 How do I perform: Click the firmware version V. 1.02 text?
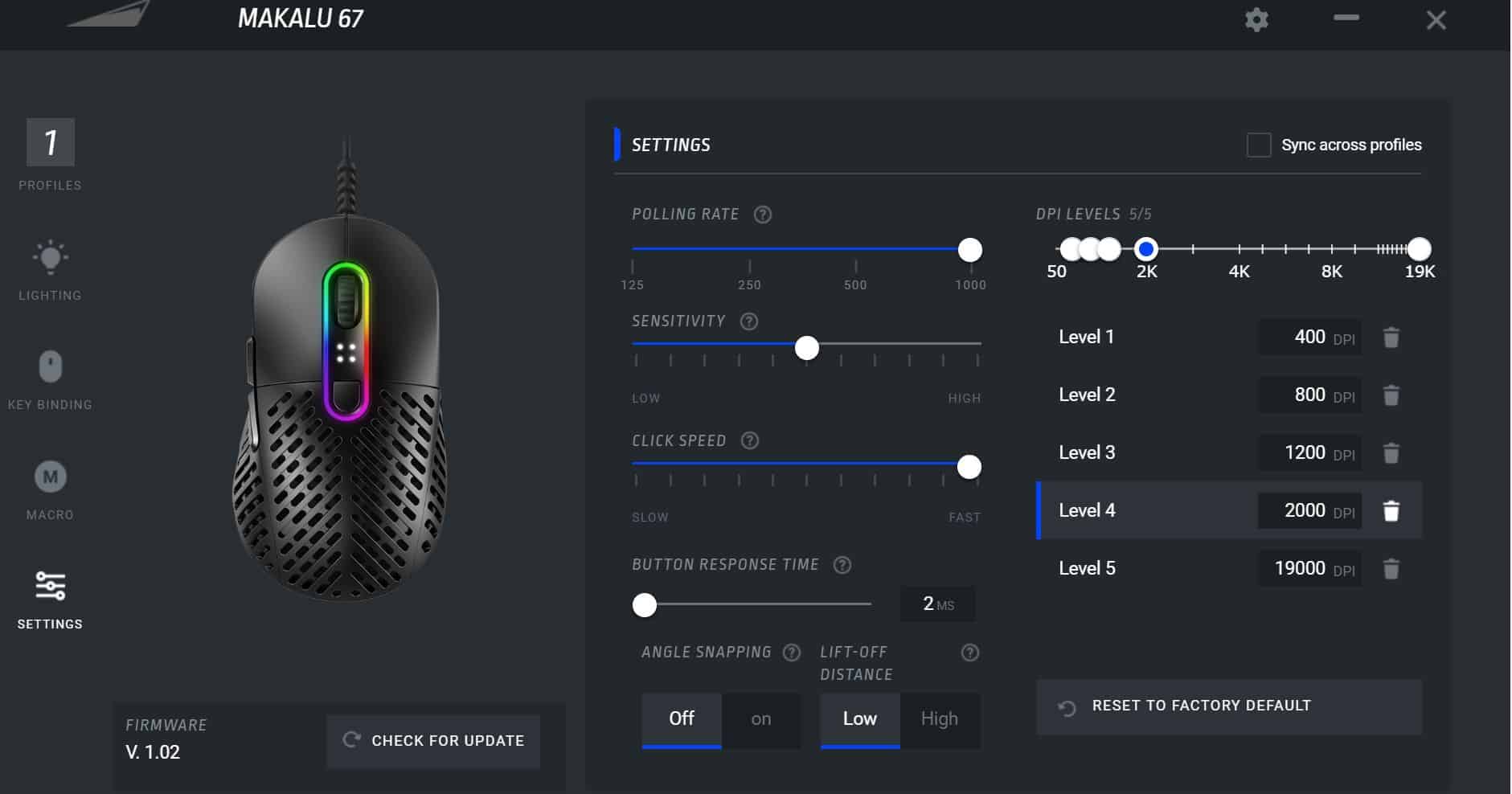pyautogui.click(x=153, y=753)
